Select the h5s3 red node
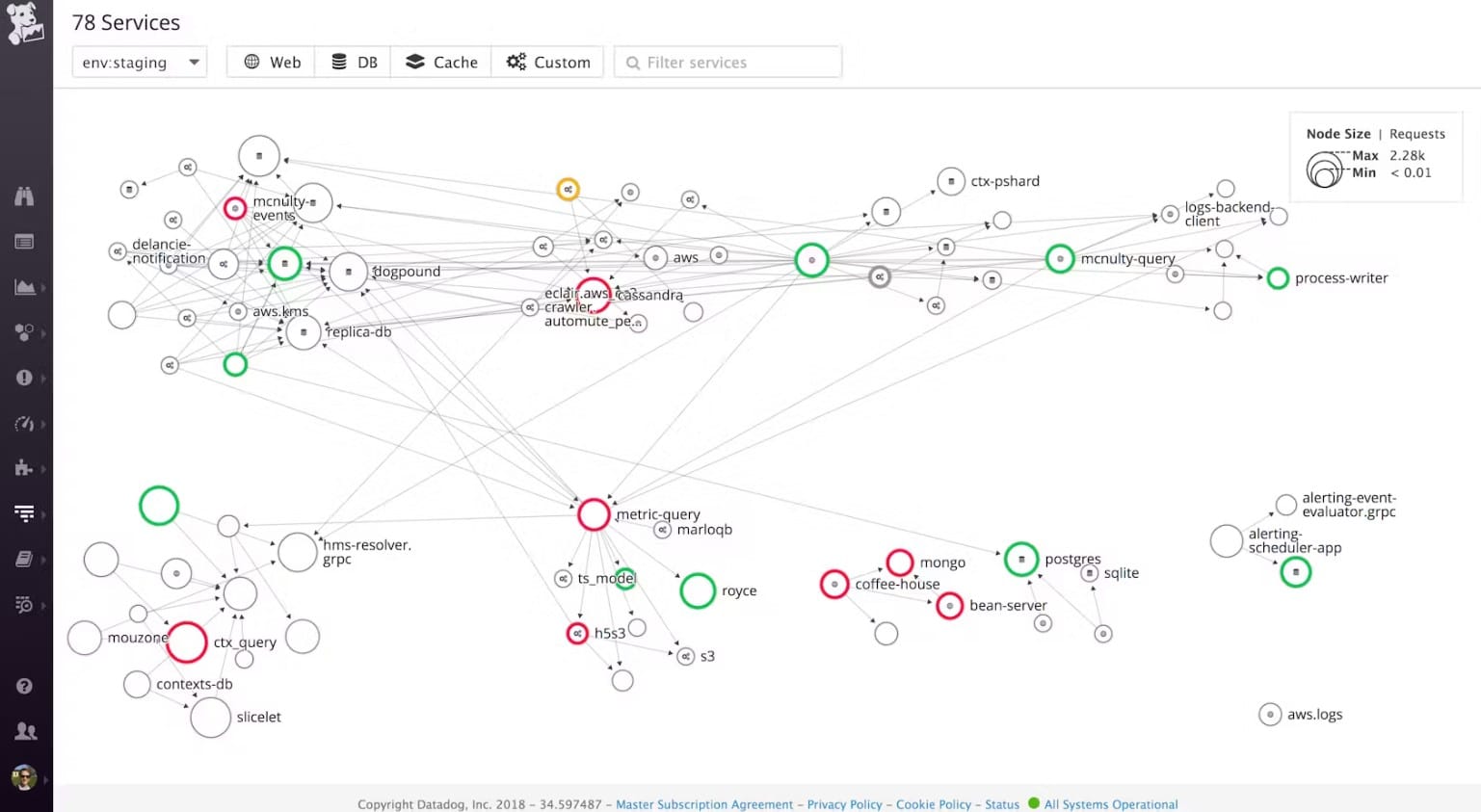The width and height of the screenshot is (1481, 812). [x=577, y=633]
